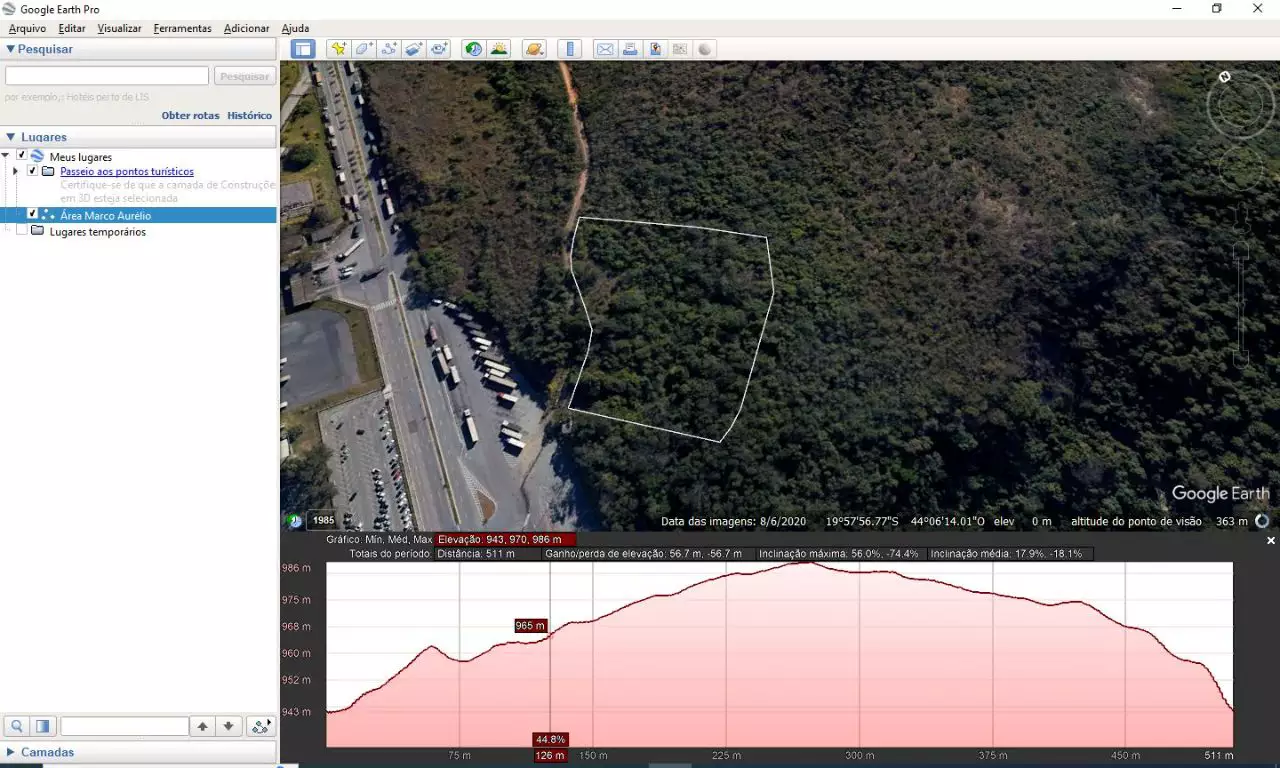
Task: Click the Email envelope icon
Action: 605,49
